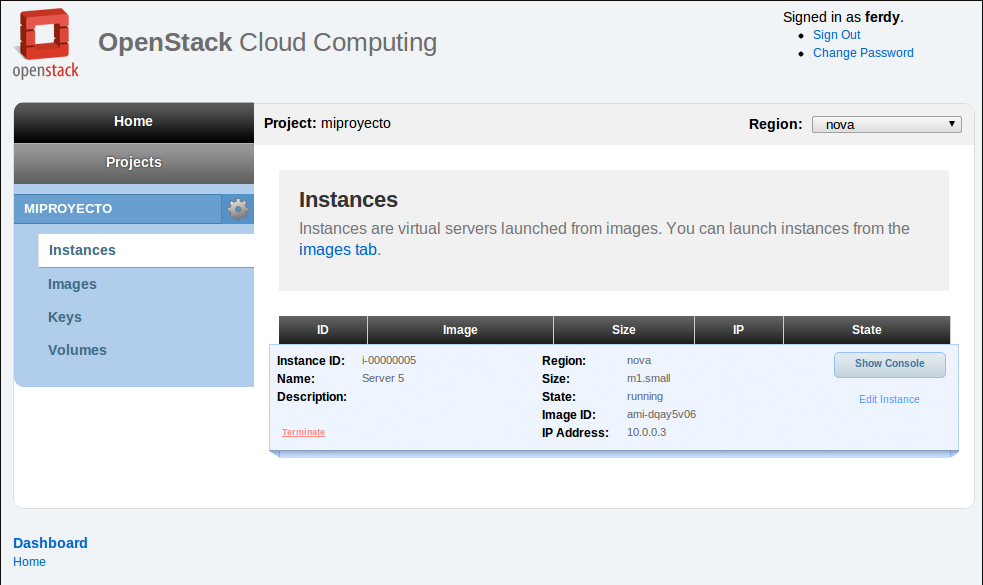Follow the images tab link
This screenshot has height=585, width=983.
[x=338, y=250]
